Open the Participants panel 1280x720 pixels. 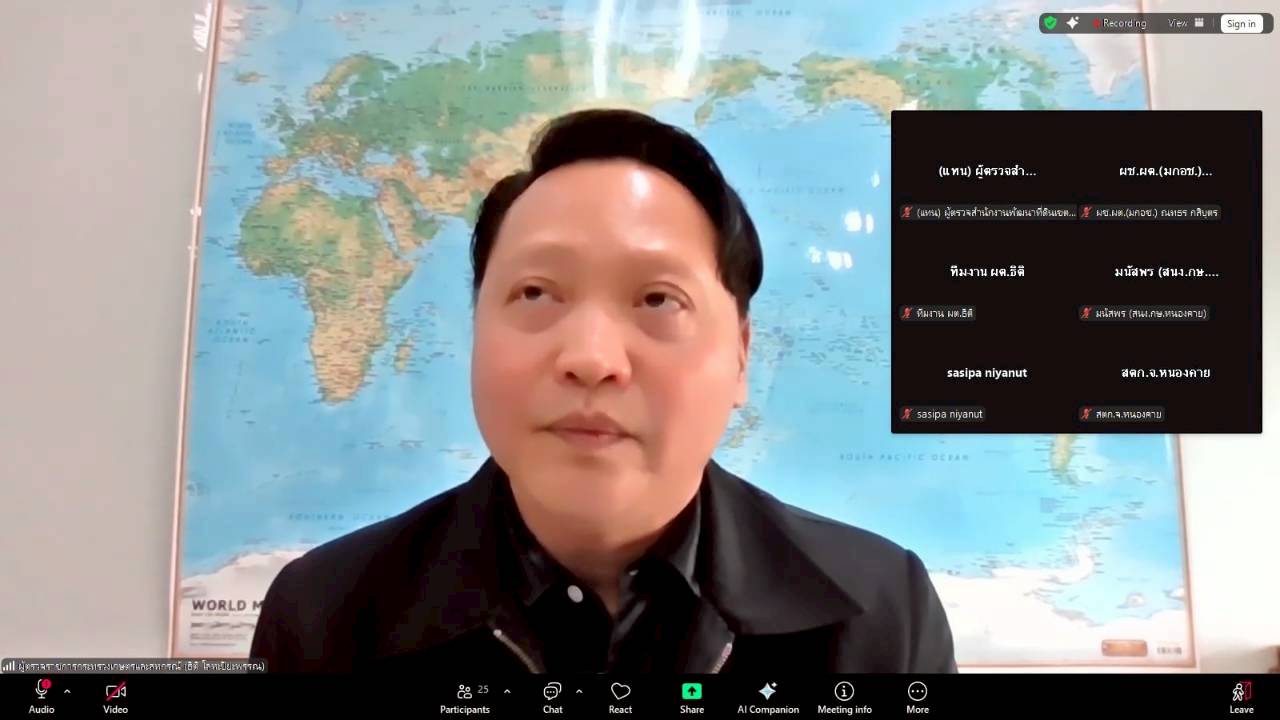click(465, 697)
